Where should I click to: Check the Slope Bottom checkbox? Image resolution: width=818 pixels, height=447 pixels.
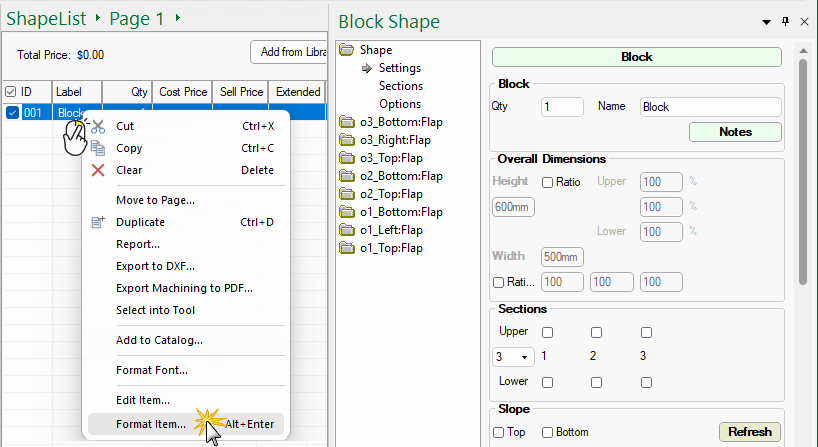coord(547,432)
